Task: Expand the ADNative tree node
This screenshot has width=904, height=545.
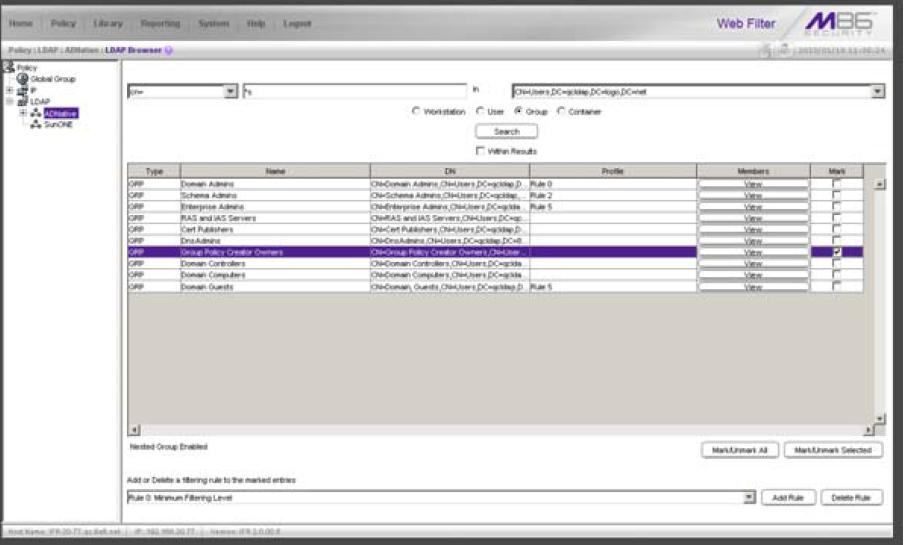Action: [23, 113]
